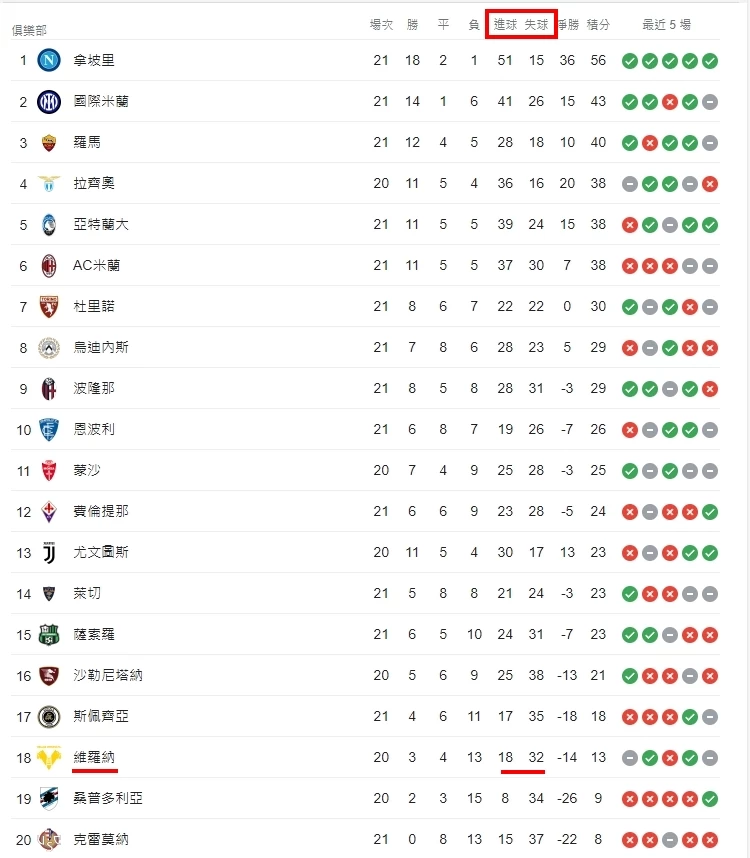
Task: Click the Torino bull crest
Action: point(49,306)
